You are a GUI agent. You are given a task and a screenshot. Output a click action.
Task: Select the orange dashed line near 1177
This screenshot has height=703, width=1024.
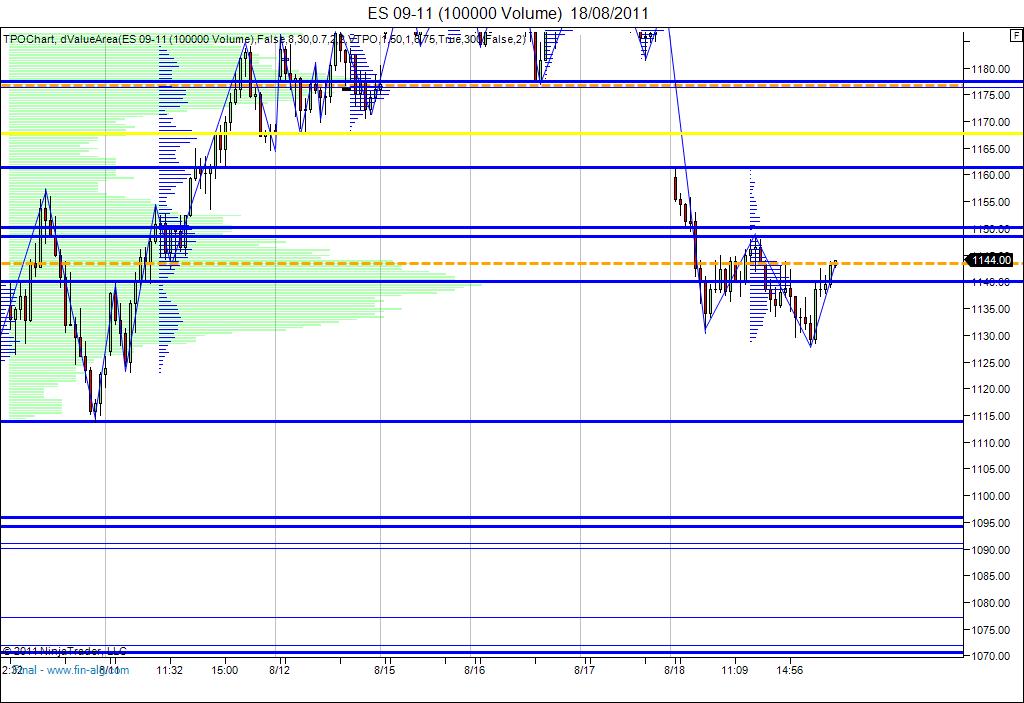[482, 85]
